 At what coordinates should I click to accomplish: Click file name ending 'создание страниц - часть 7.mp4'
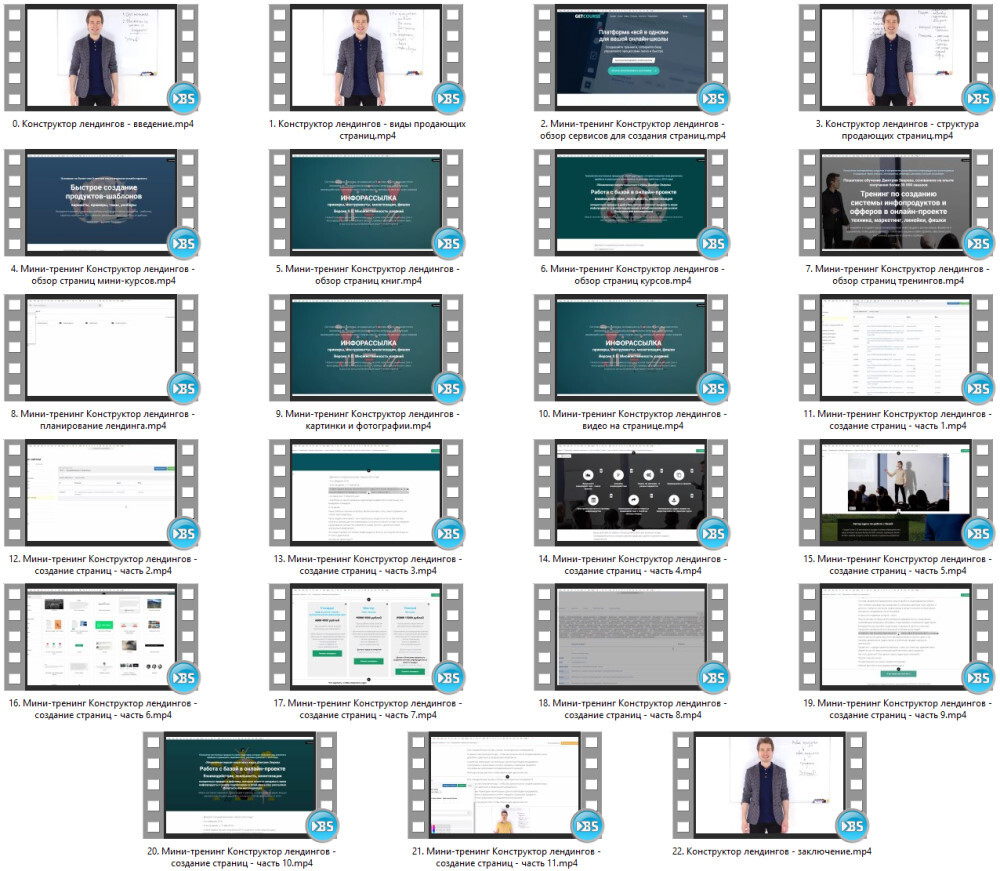(x=367, y=709)
